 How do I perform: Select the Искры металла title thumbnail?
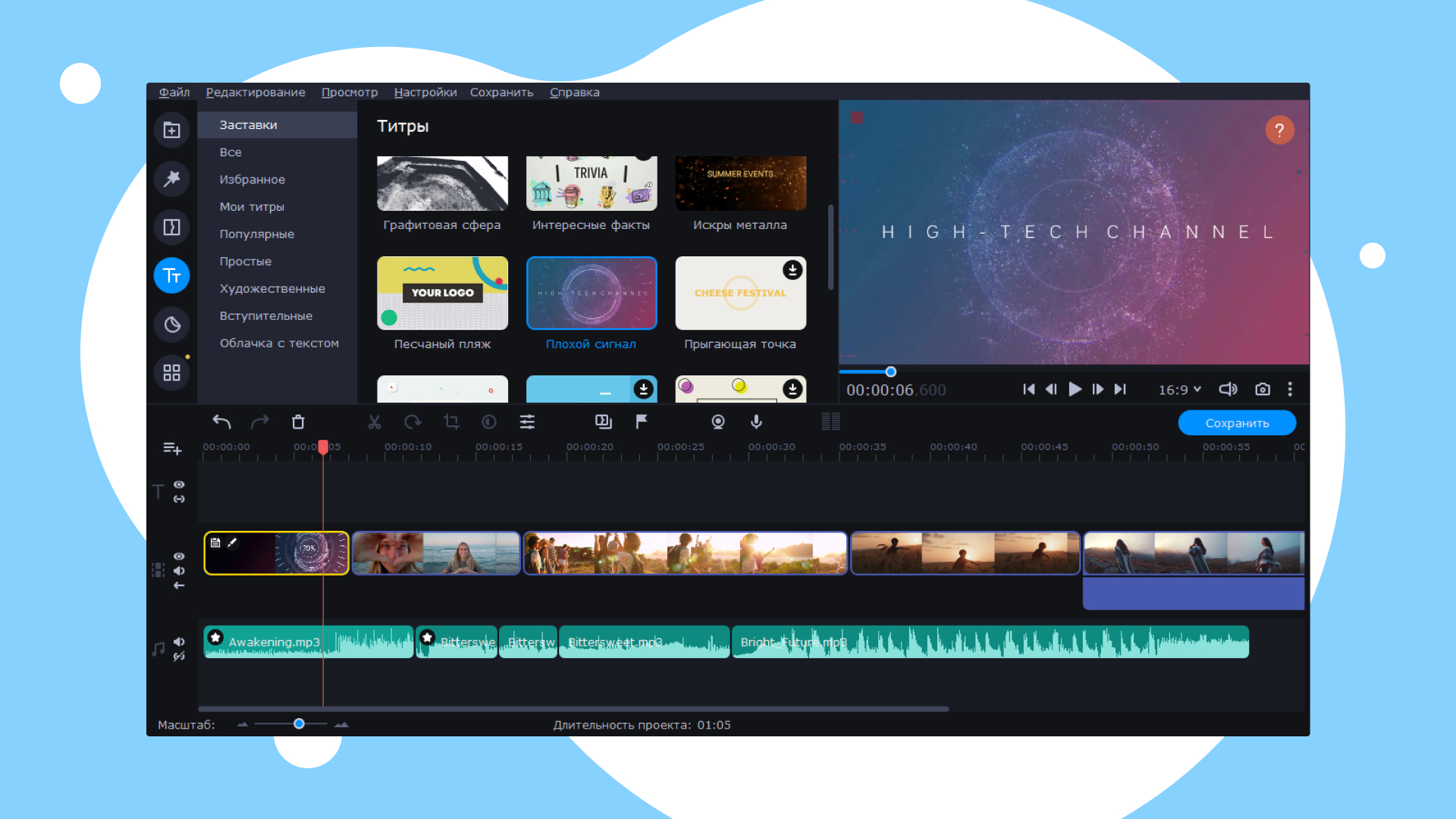coord(740,184)
